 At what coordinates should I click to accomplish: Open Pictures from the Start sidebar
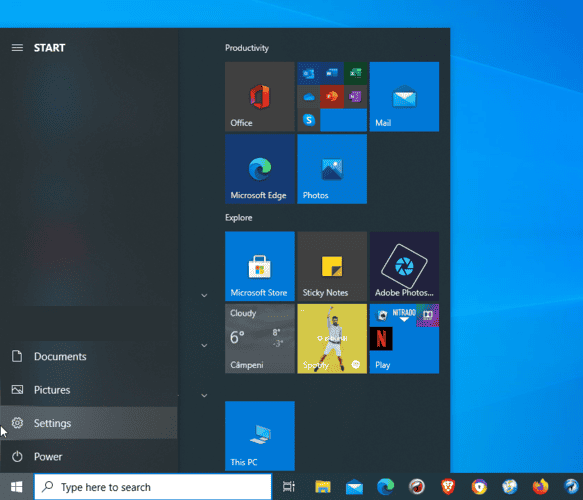(x=88, y=390)
